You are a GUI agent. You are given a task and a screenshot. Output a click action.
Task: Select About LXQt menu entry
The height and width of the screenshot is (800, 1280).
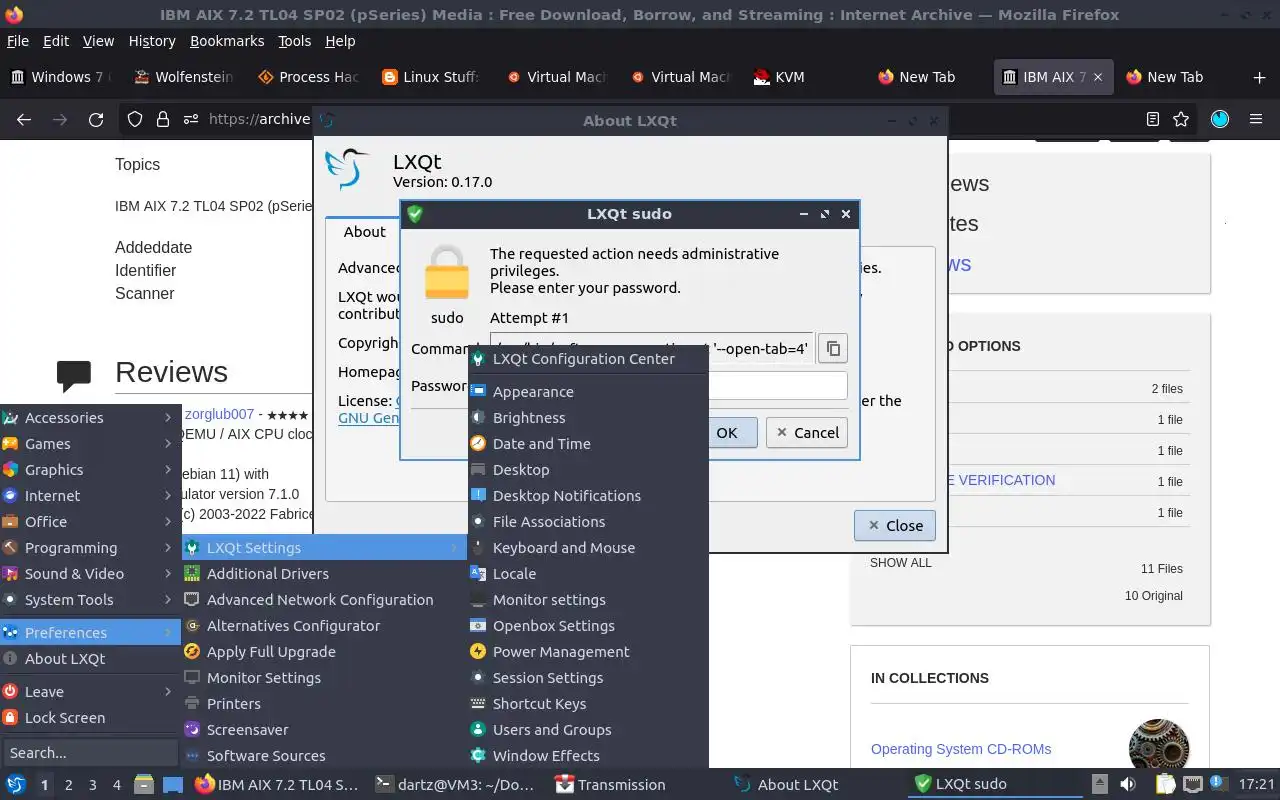point(90,659)
